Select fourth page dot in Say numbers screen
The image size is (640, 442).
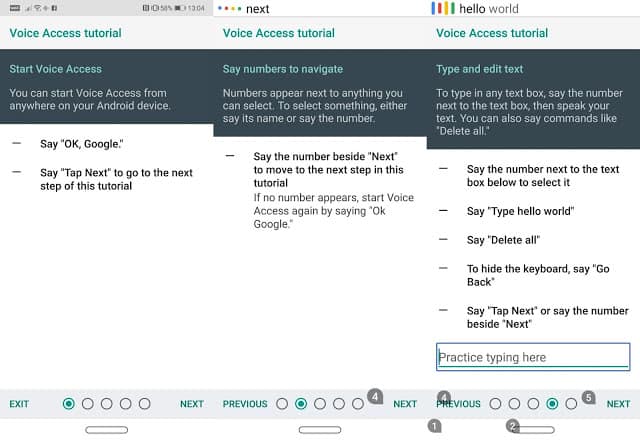pos(339,404)
